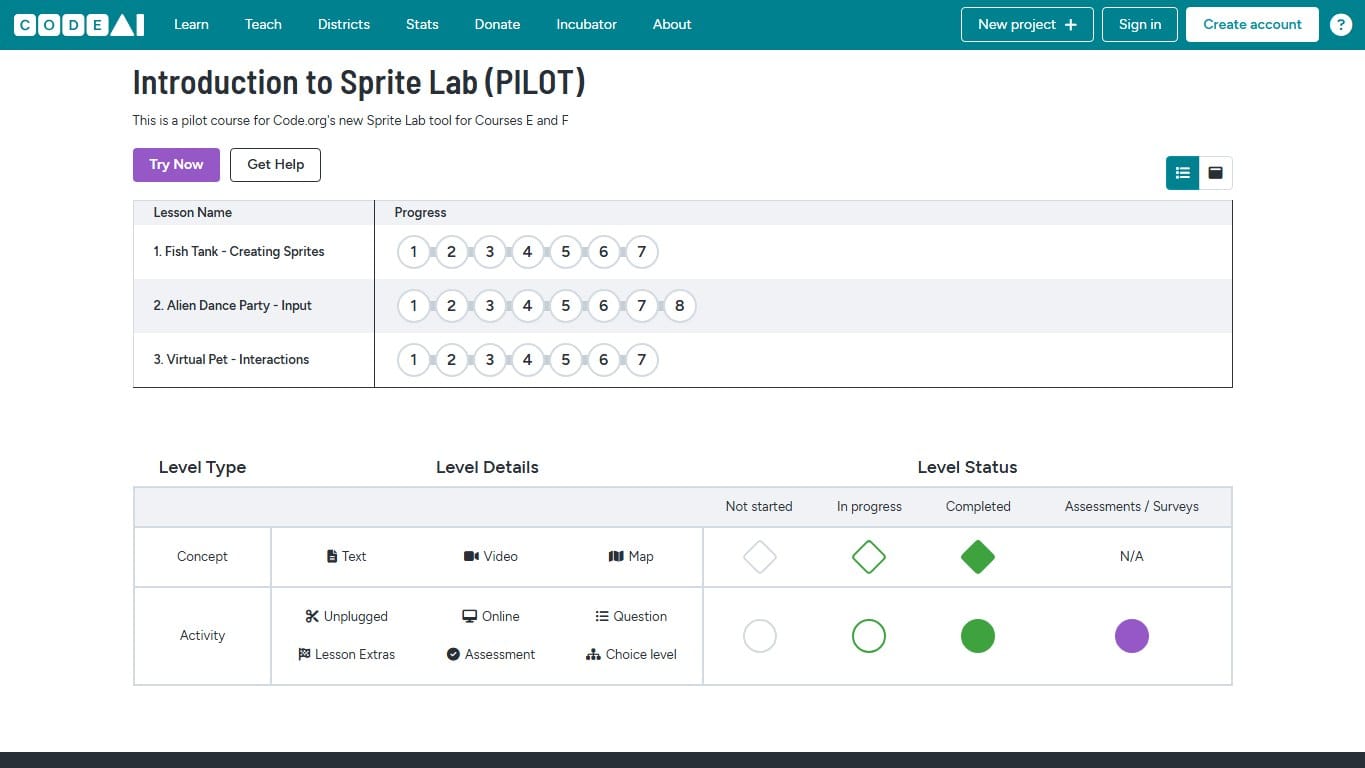The width and height of the screenshot is (1365, 768).
Task: Open level 1 of Alien Dance Party
Action: click(x=414, y=306)
